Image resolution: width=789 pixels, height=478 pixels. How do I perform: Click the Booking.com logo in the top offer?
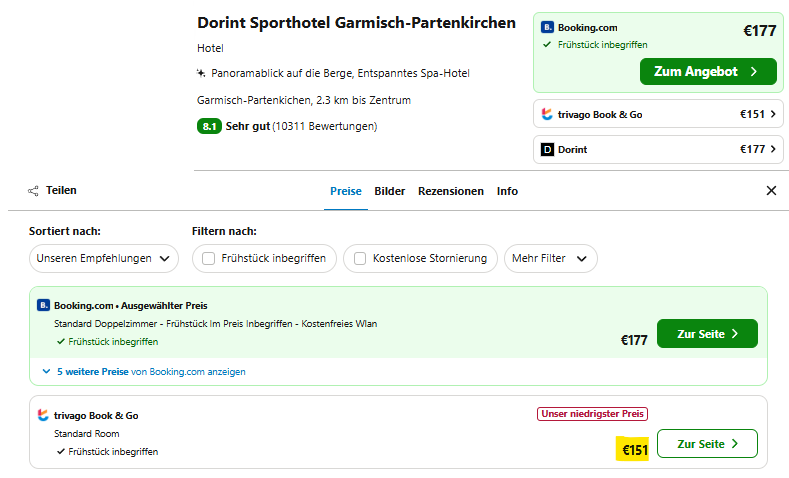click(546, 28)
